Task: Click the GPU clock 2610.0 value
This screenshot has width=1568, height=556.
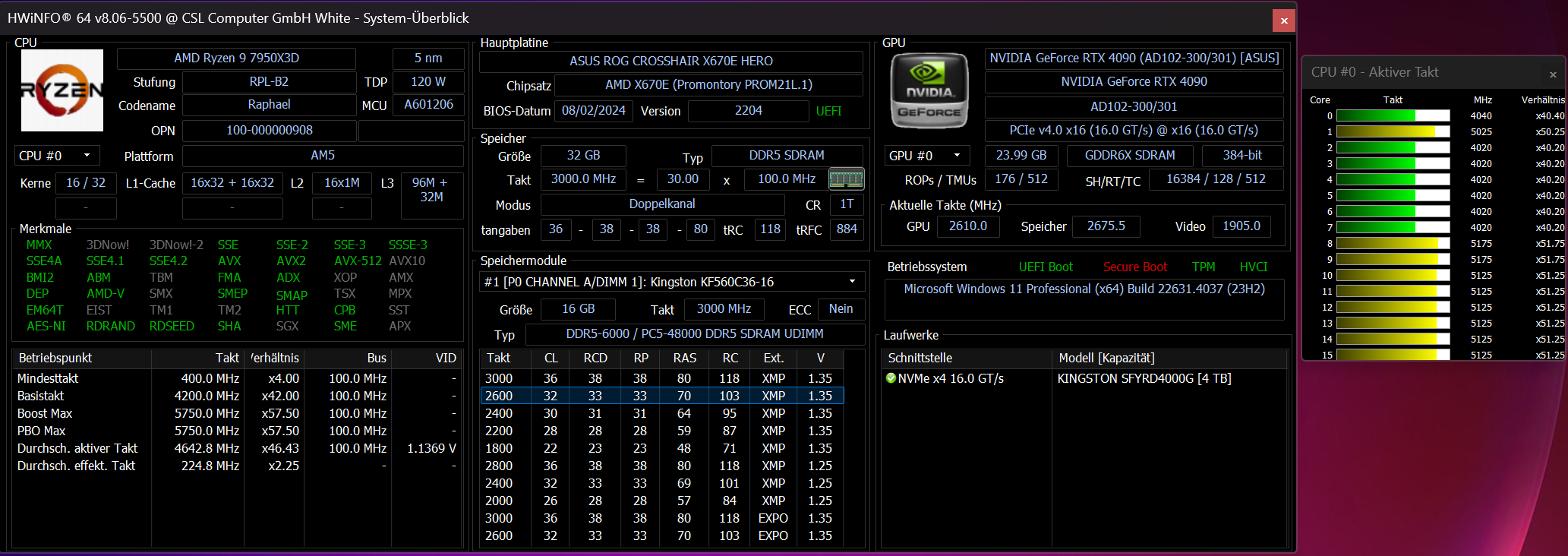Action: (x=968, y=226)
